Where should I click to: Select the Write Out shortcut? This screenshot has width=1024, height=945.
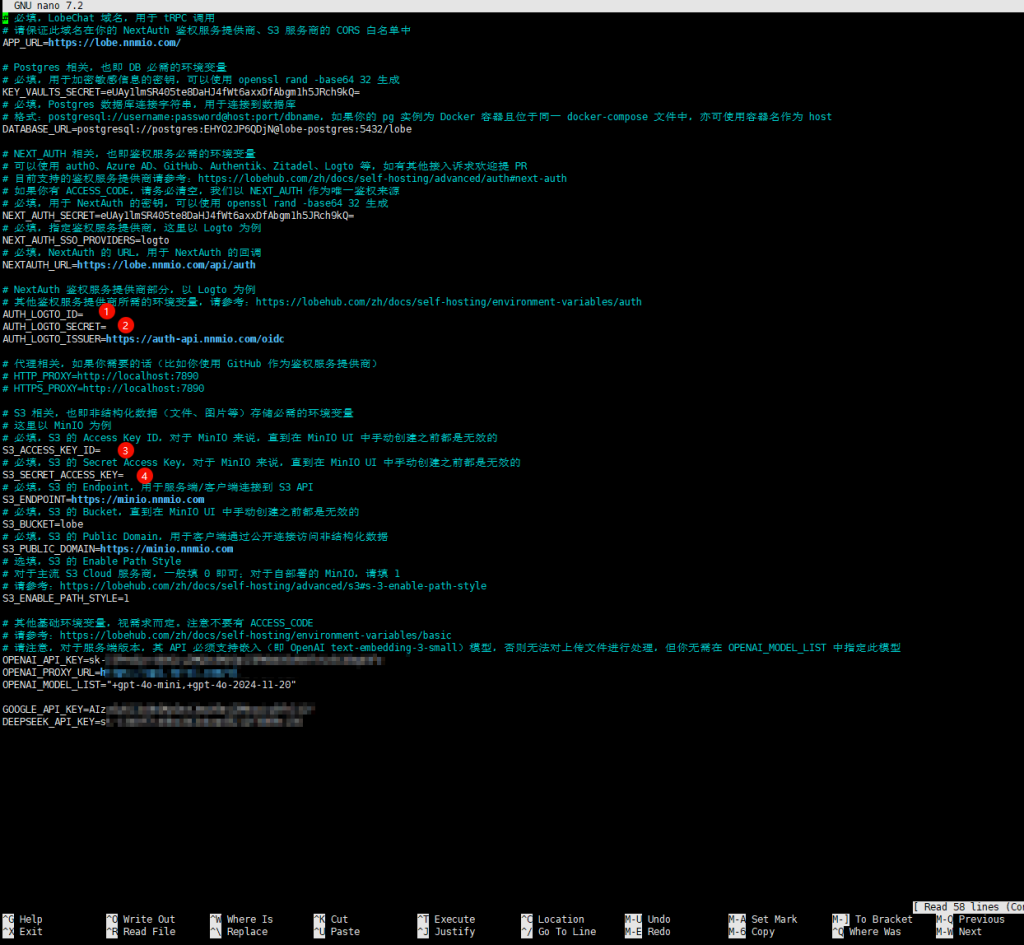tap(148, 919)
